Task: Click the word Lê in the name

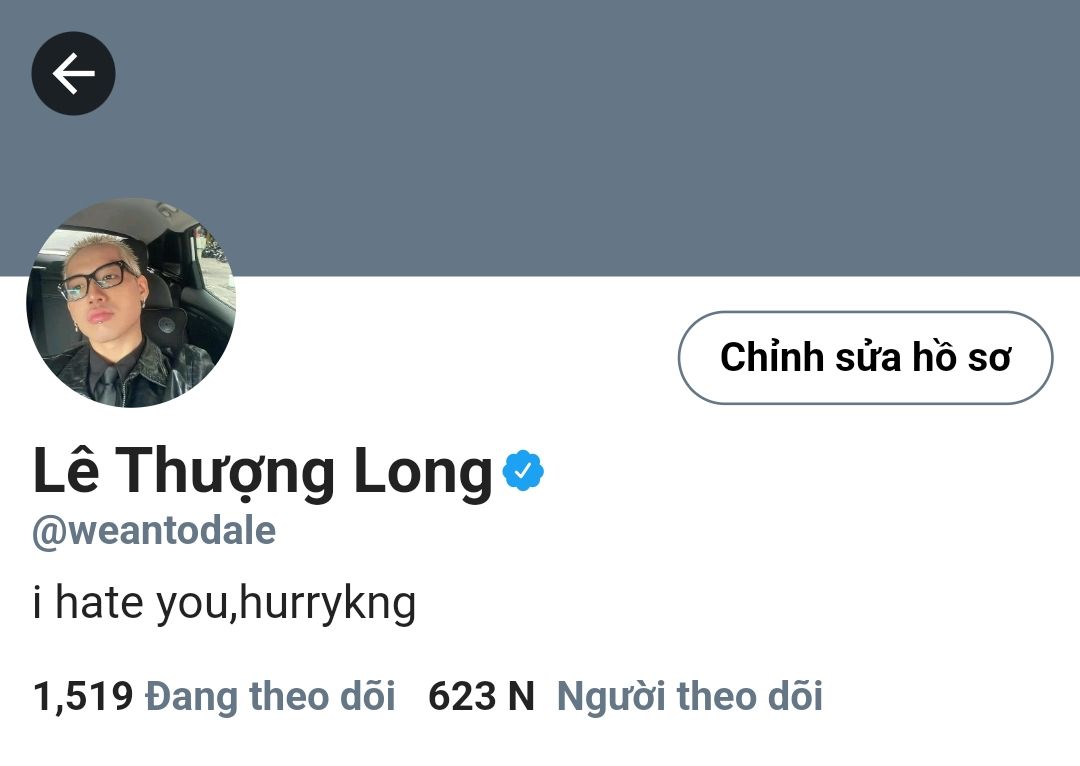Action: point(66,468)
